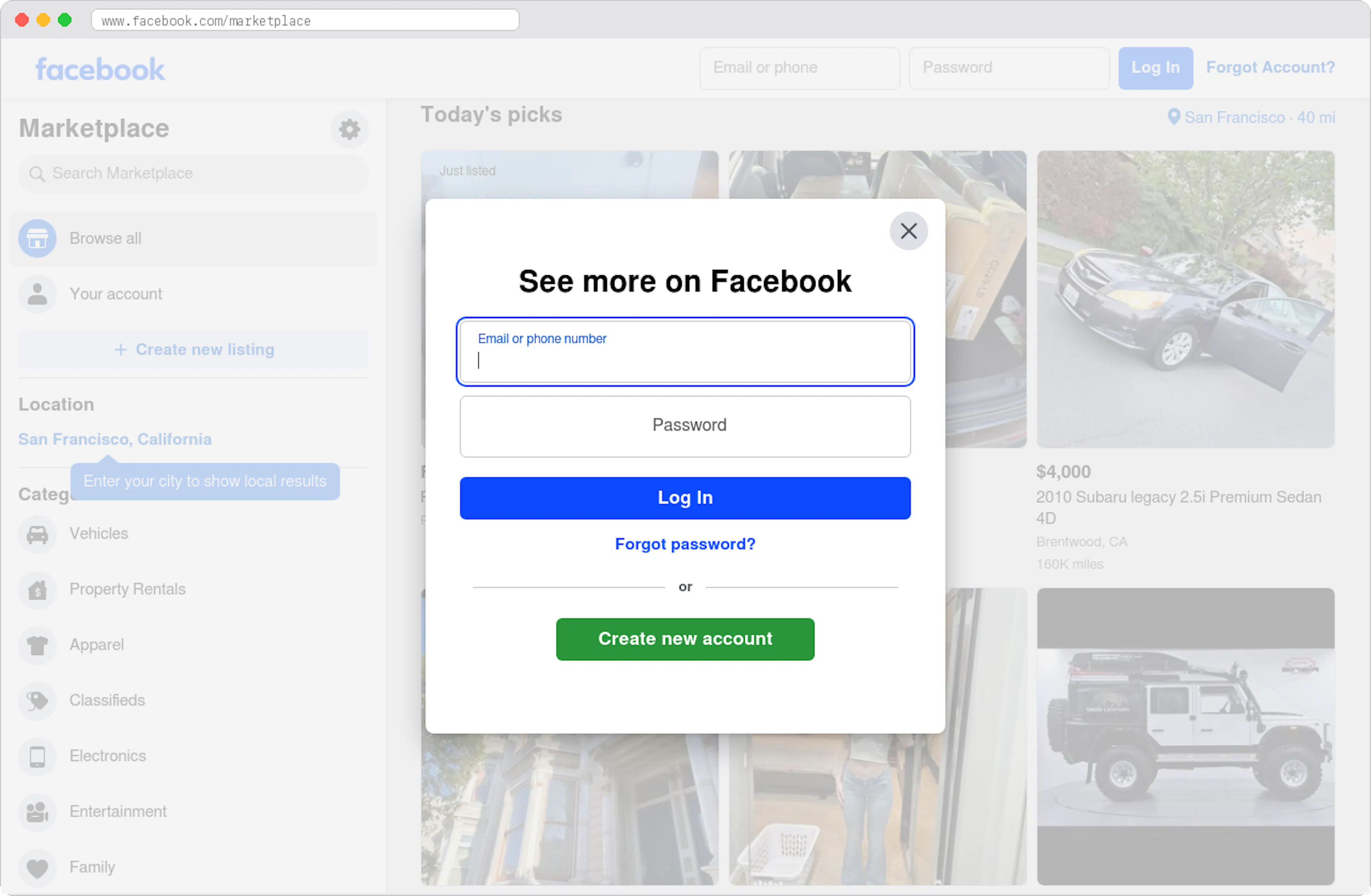This screenshot has height=896, width=1371.
Task: Click the Browse all icon
Action: 37,238
